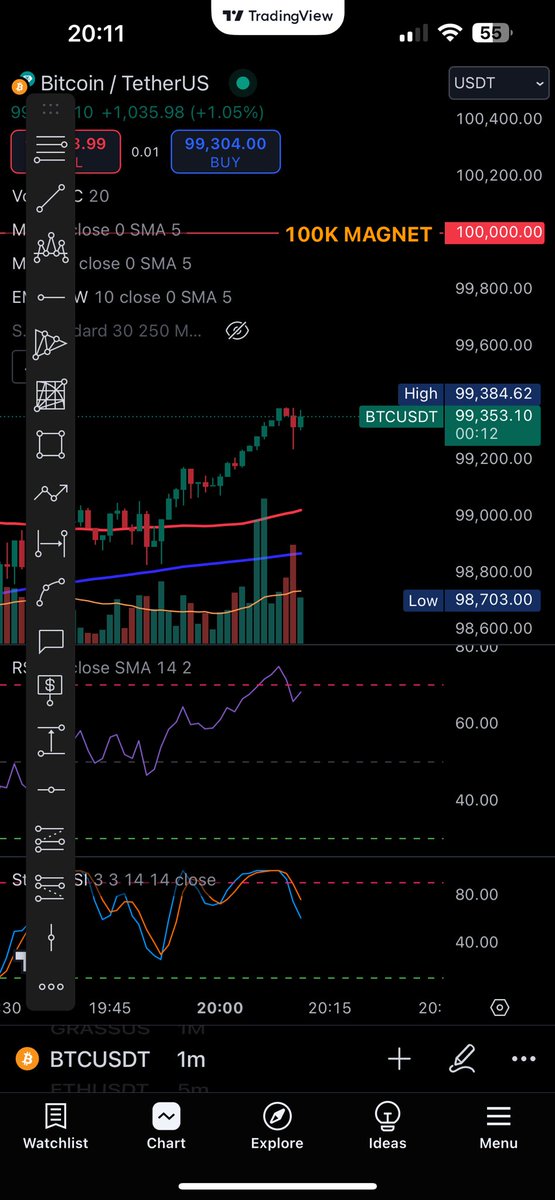This screenshot has height=1200, width=555.
Task: Tap the battery indicator in status bar
Action: point(490,33)
